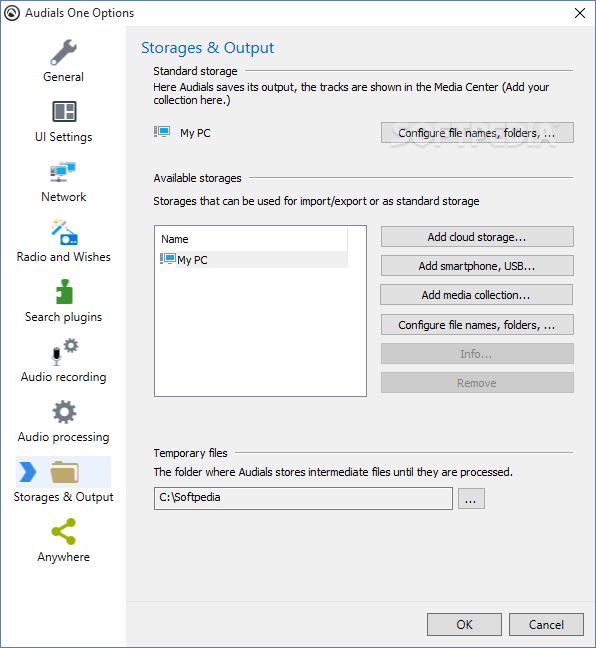Select the UI Settings layout icon

coord(64,112)
